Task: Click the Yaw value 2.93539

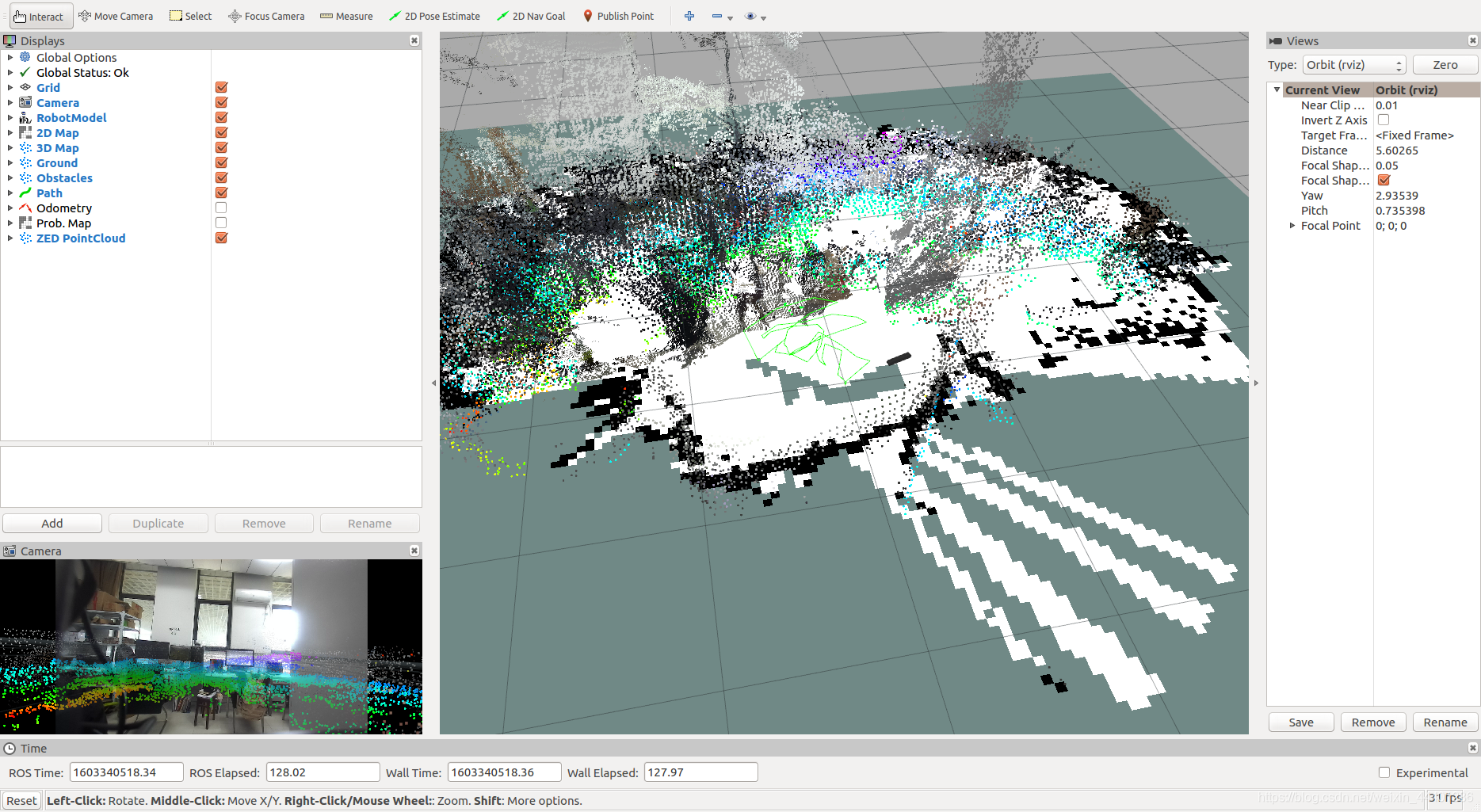Action: click(1397, 196)
